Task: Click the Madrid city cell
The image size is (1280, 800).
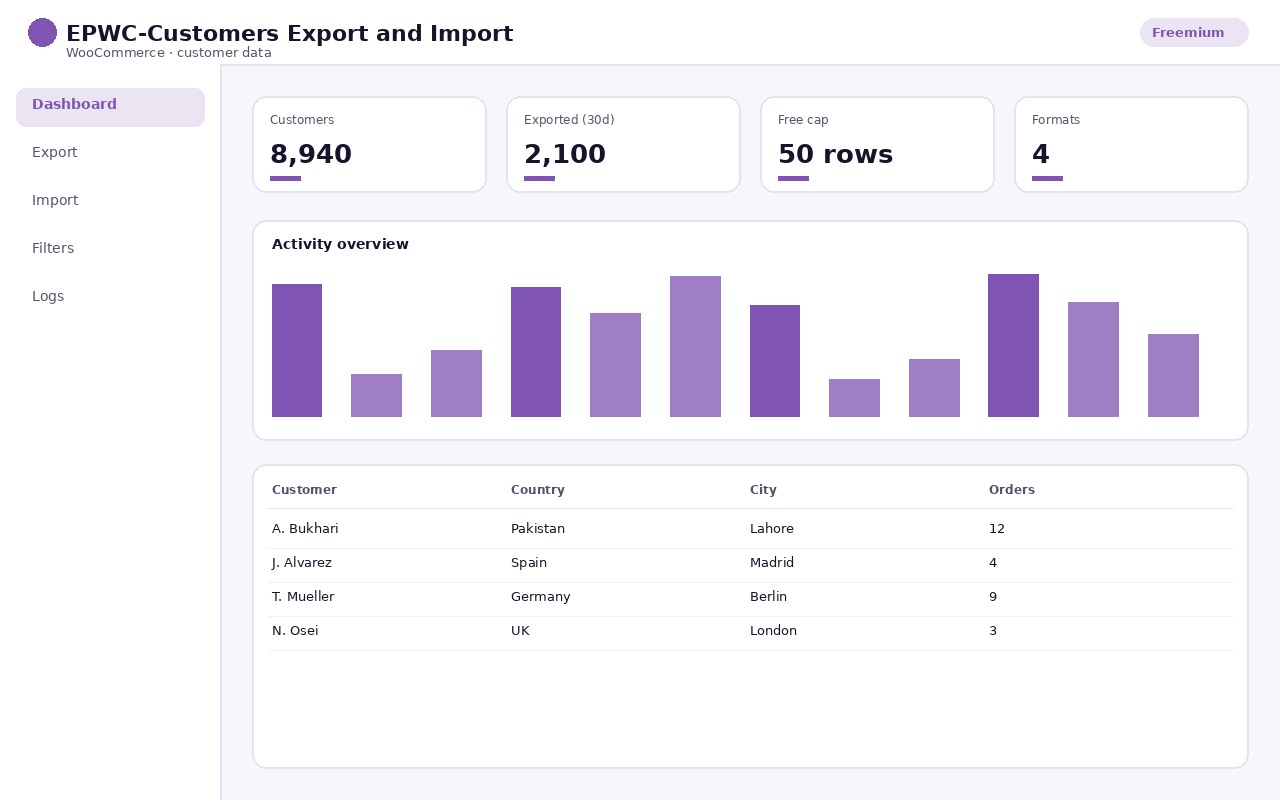Action: point(772,563)
